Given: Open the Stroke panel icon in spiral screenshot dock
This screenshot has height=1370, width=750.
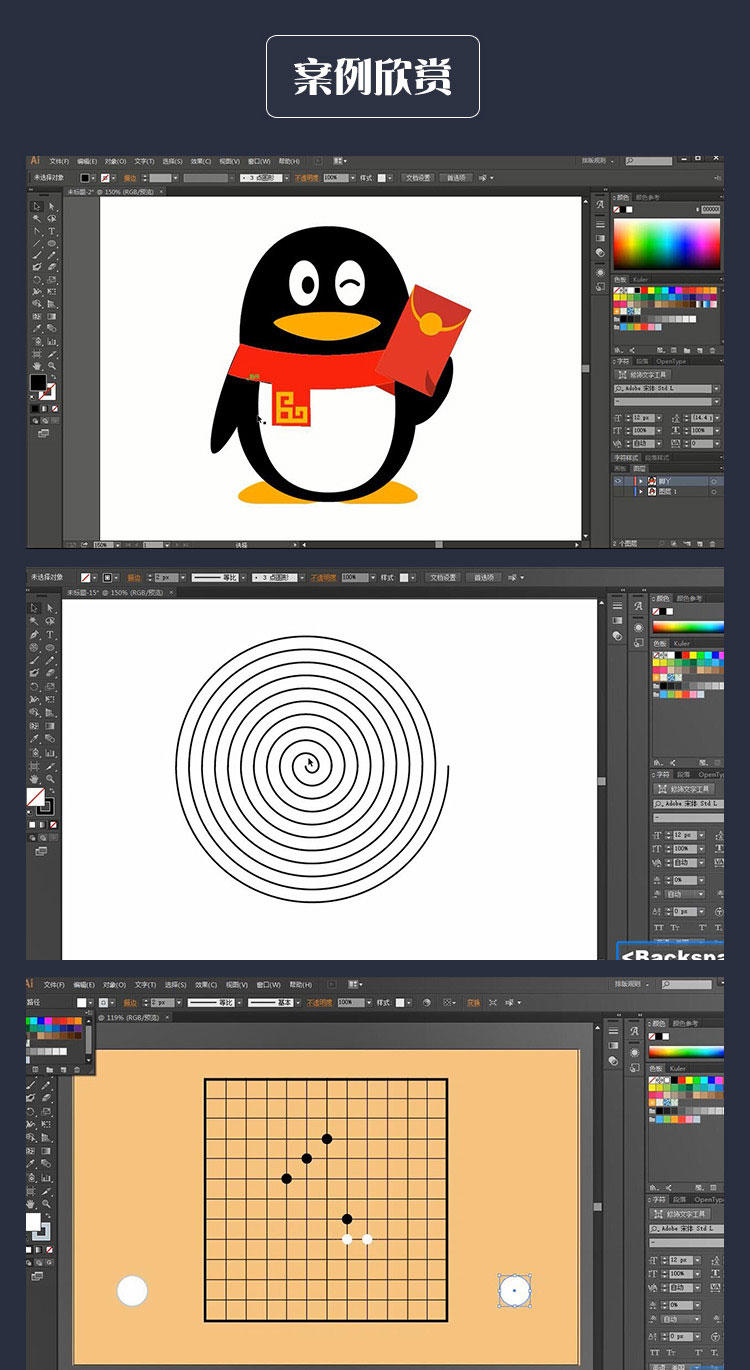Looking at the screenshot, I should [x=618, y=606].
